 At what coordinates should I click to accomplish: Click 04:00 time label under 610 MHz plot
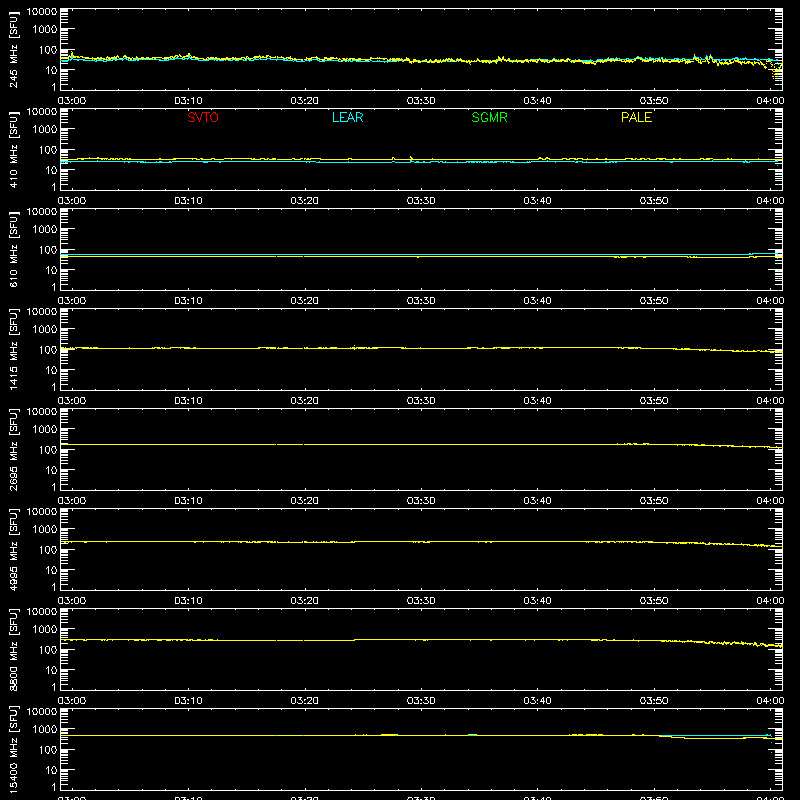(x=770, y=301)
